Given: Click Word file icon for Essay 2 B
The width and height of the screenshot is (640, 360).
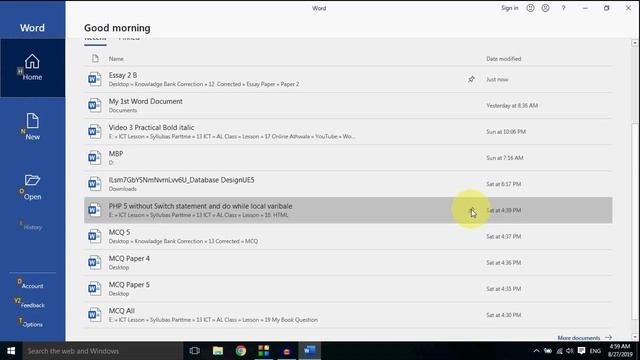Looking at the screenshot, I should pyautogui.click(x=95, y=79).
